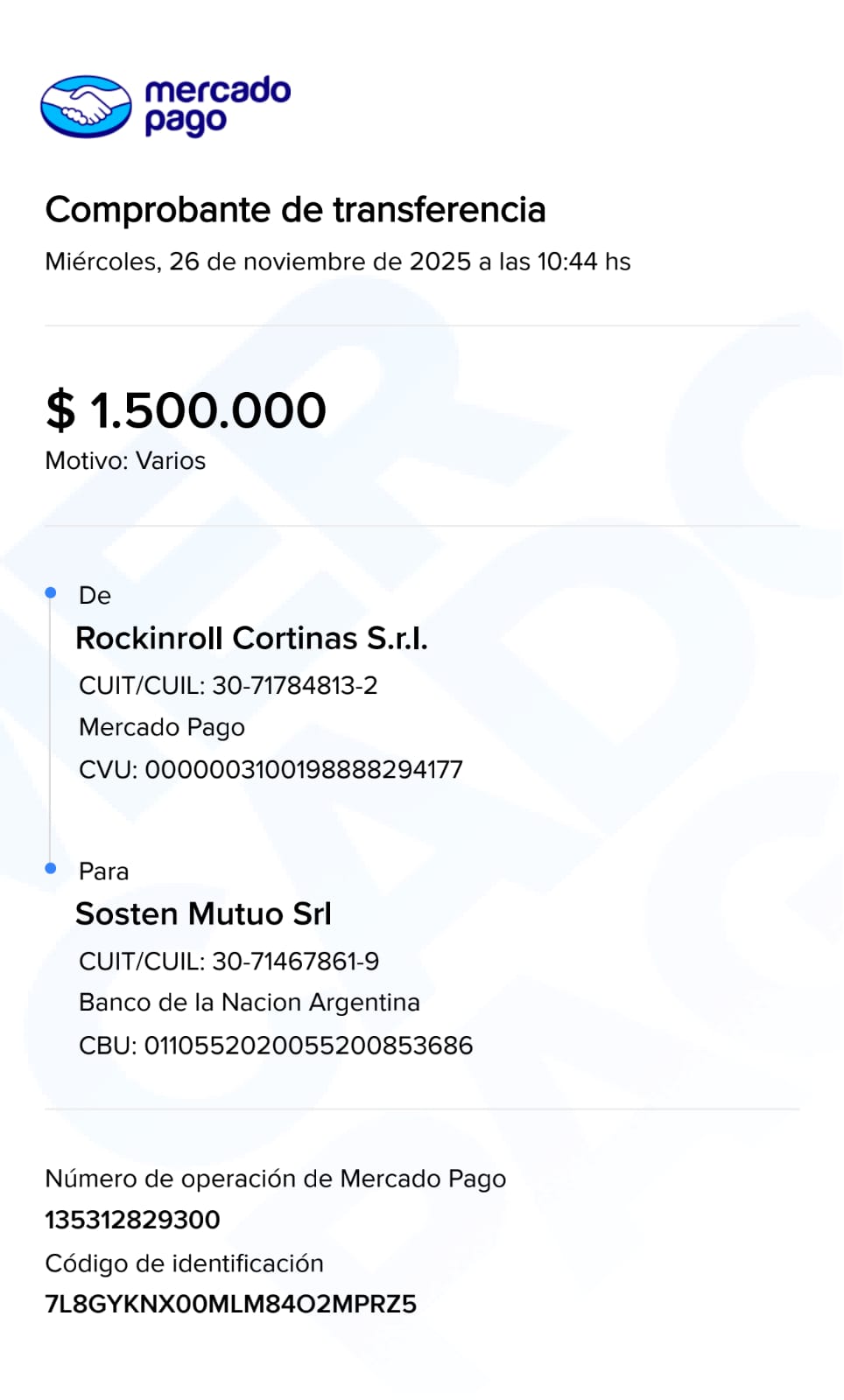844x1400 pixels.
Task: Click the "mercado pago" wordmark text
Action: tap(217, 106)
